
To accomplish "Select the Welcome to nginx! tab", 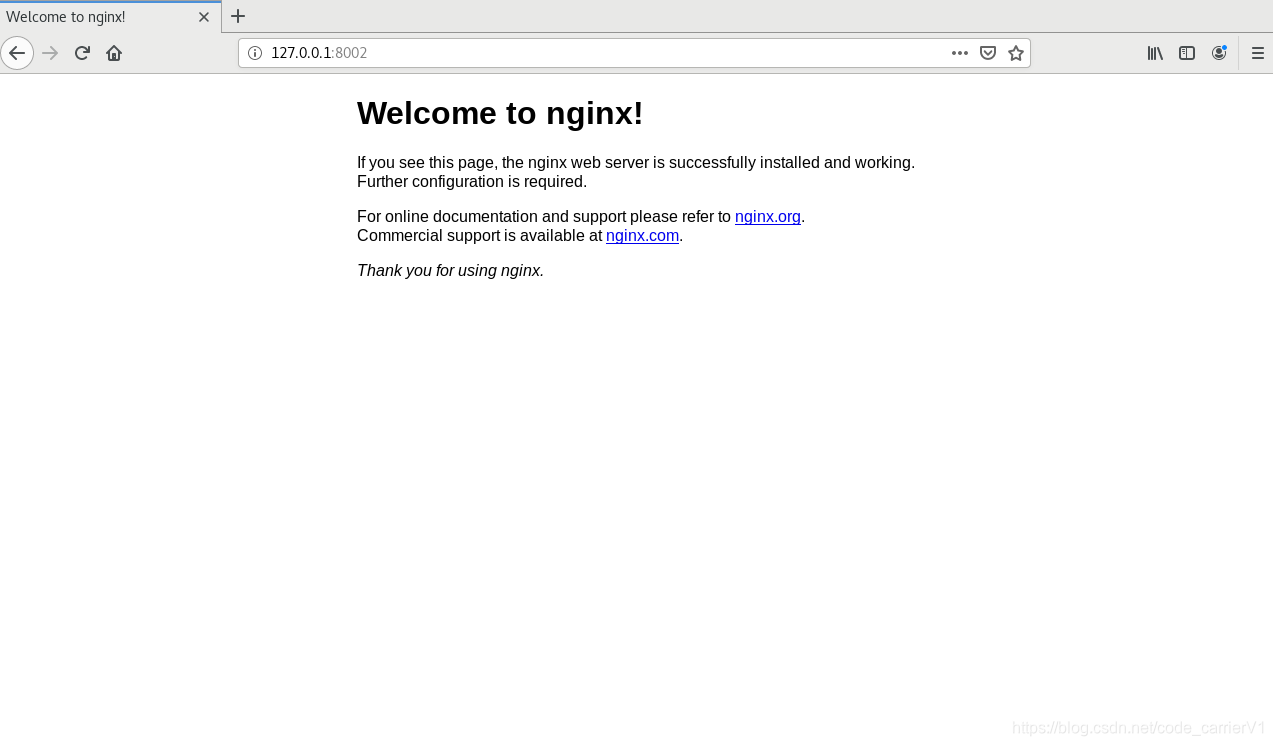I will (110, 17).
